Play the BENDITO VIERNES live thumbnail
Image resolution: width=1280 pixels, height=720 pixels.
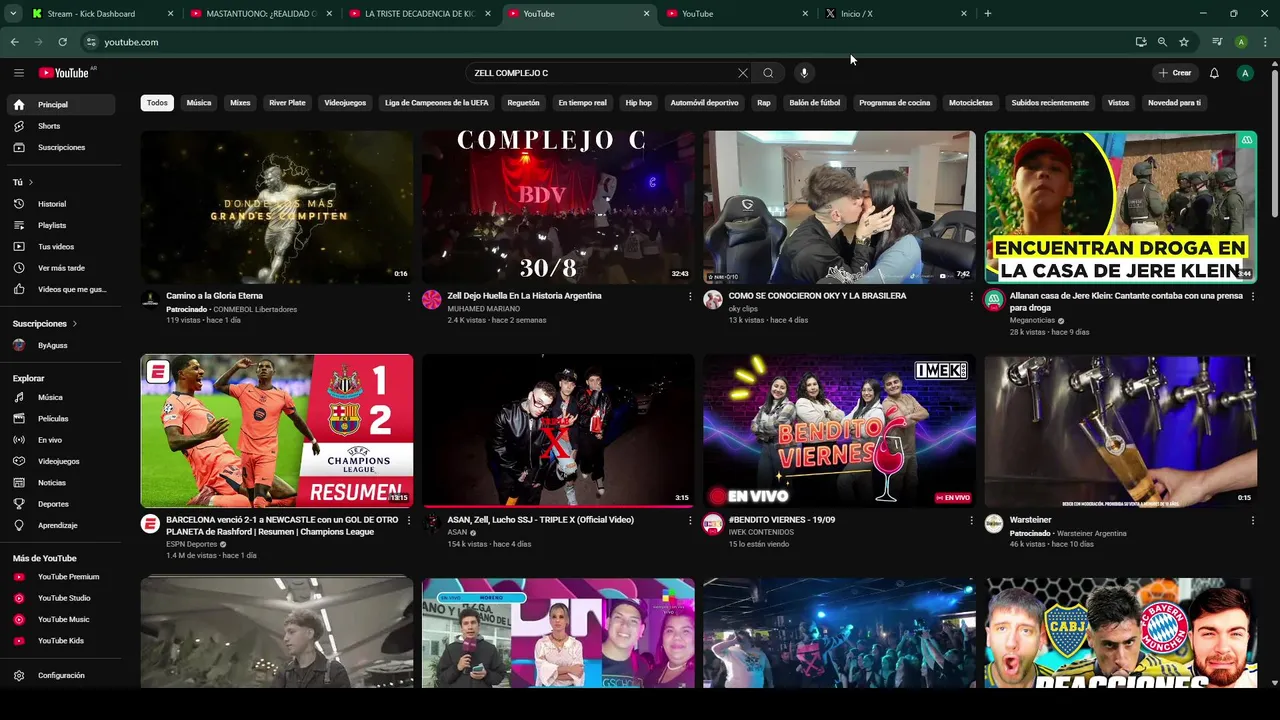pos(839,430)
